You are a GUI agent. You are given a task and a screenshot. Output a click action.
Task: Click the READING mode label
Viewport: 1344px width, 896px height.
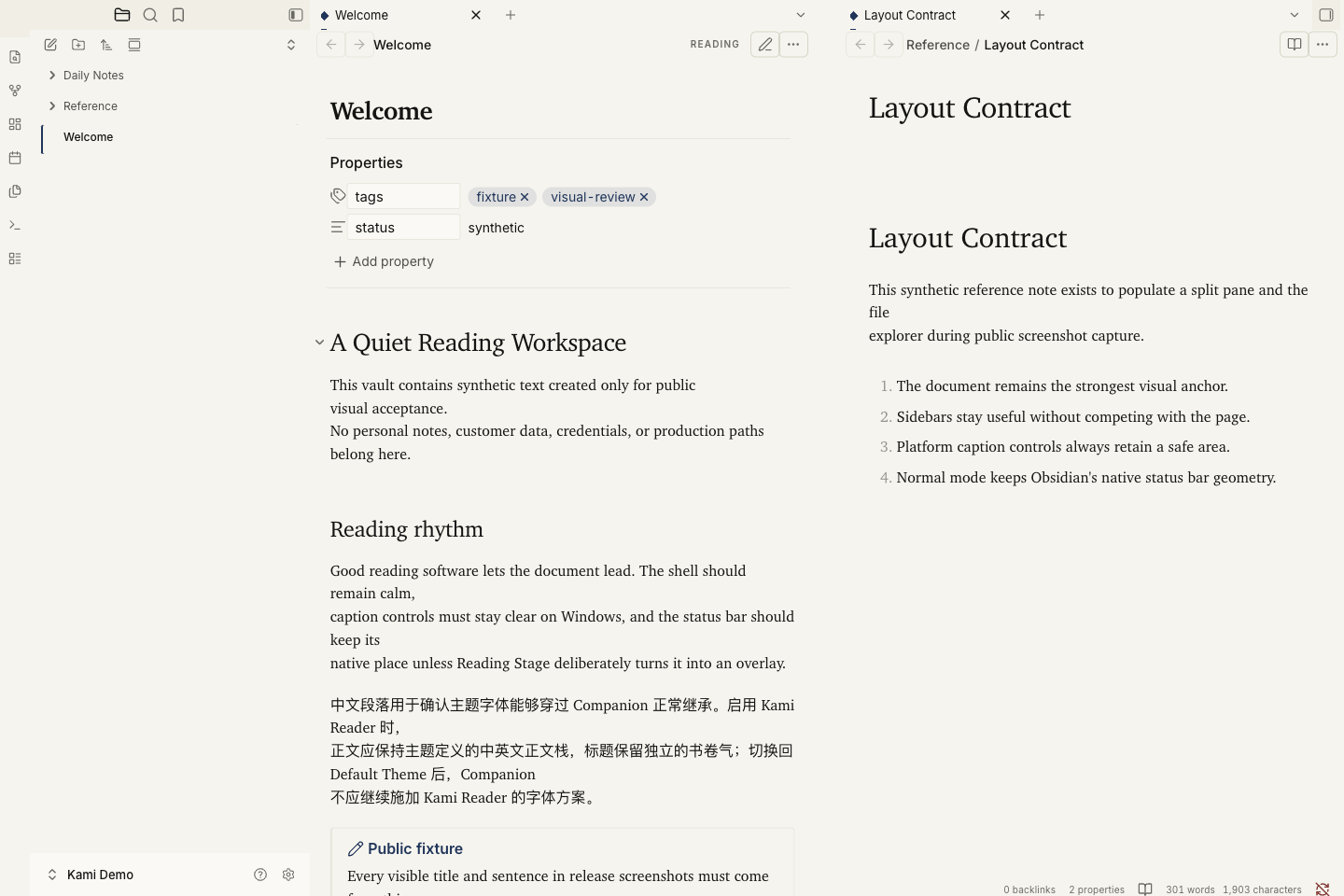[715, 45]
